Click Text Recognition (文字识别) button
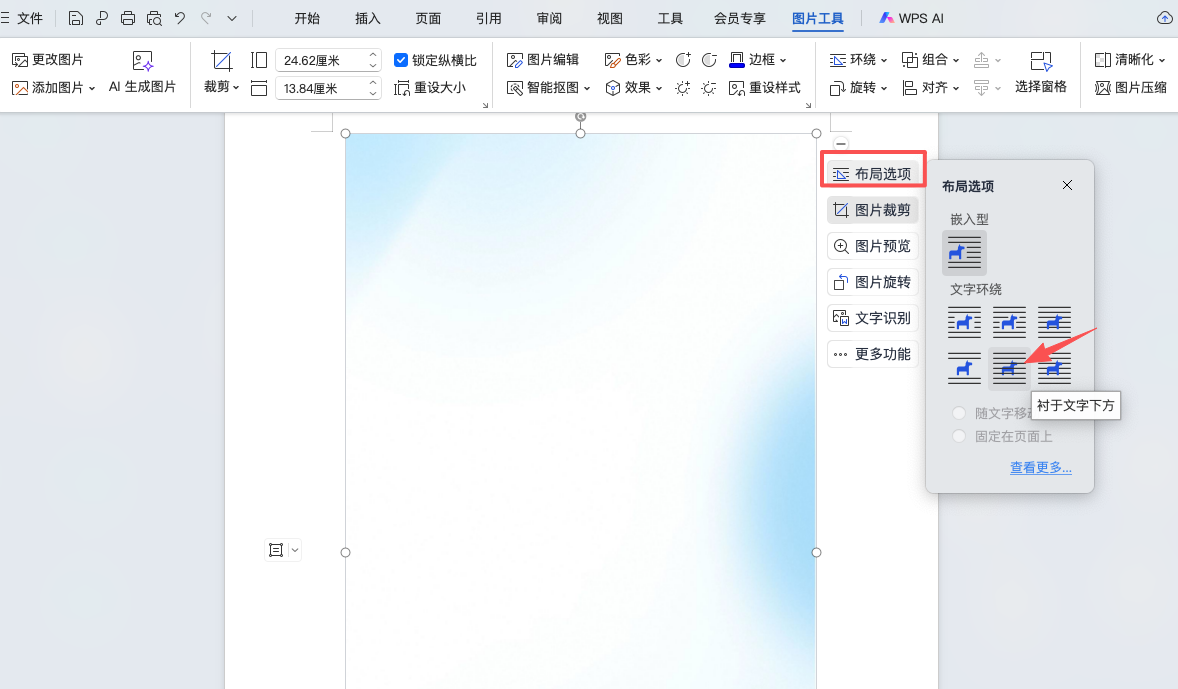 (x=873, y=318)
